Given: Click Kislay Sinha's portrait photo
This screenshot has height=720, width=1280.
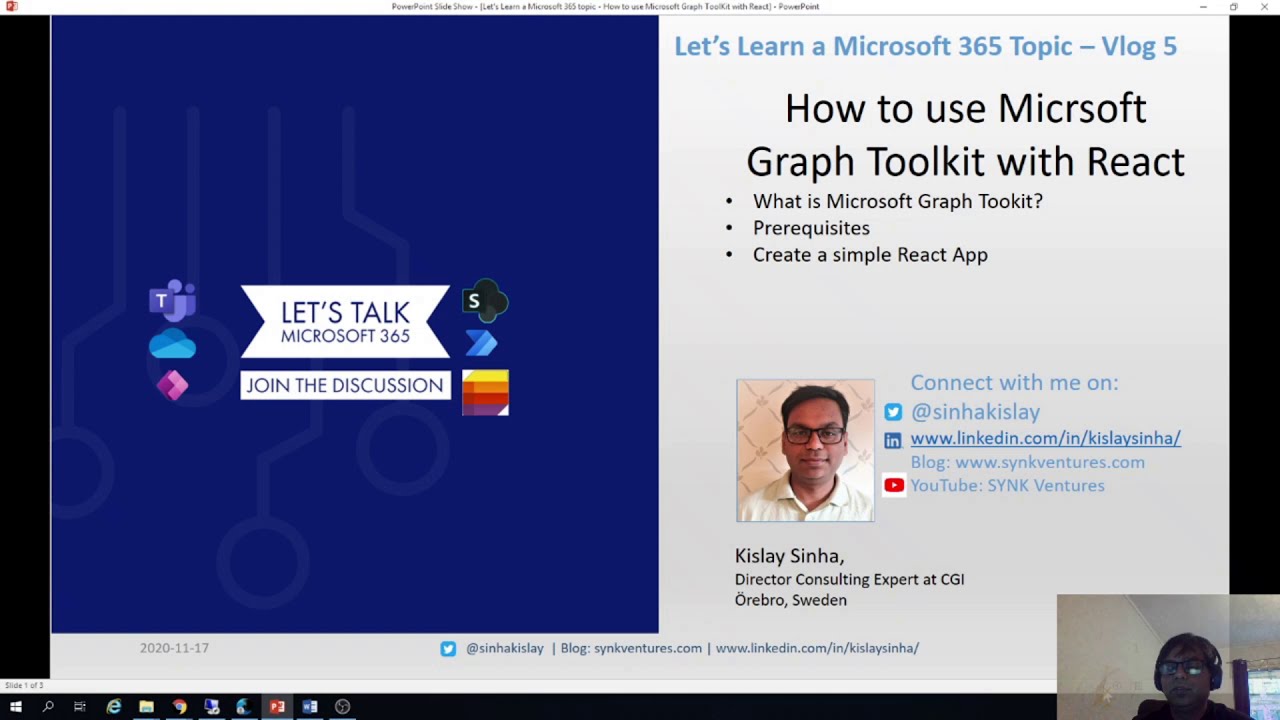Looking at the screenshot, I should pyautogui.click(x=805, y=450).
